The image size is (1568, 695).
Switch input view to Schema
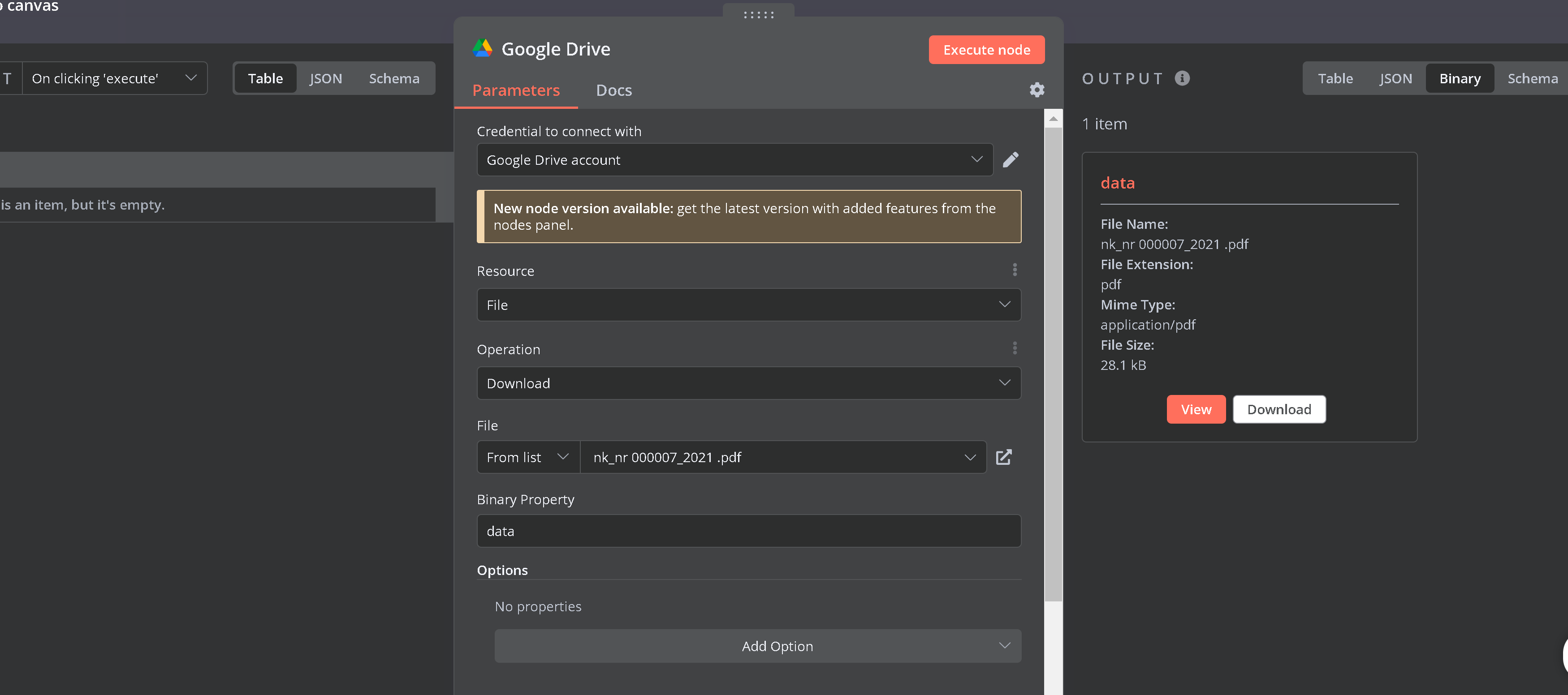pyautogui.click(x=394, y=78)
